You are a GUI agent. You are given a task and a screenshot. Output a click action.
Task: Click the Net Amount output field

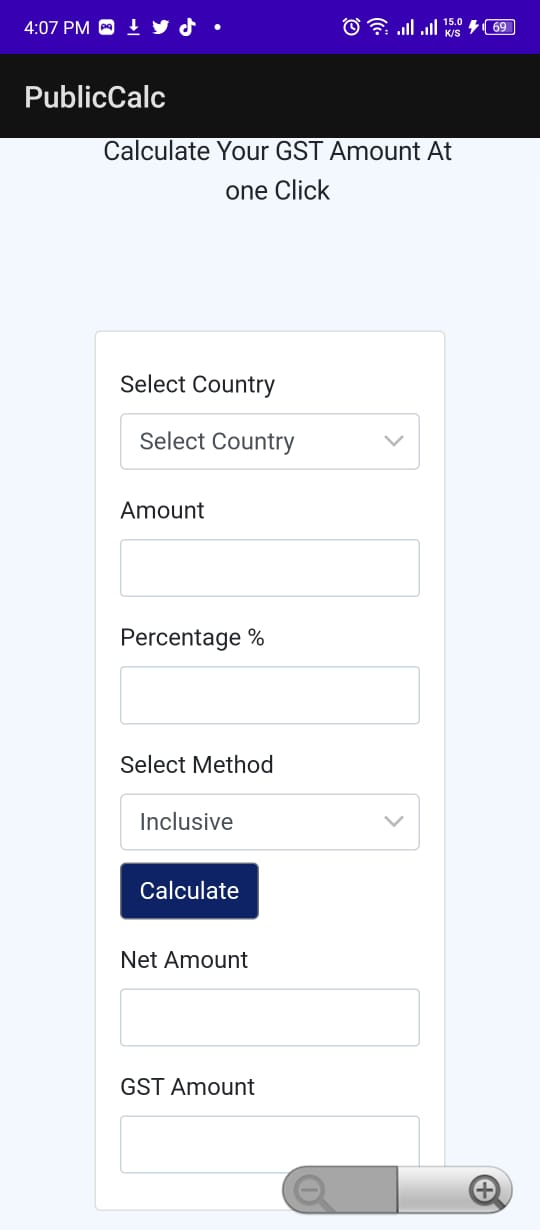pyautogui.click(x=270, y=1018)
